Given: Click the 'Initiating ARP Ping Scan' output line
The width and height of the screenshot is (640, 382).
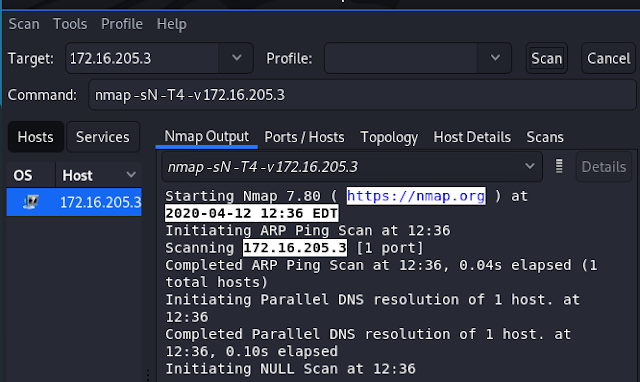Looking at the screenshot, I should 307,231.
